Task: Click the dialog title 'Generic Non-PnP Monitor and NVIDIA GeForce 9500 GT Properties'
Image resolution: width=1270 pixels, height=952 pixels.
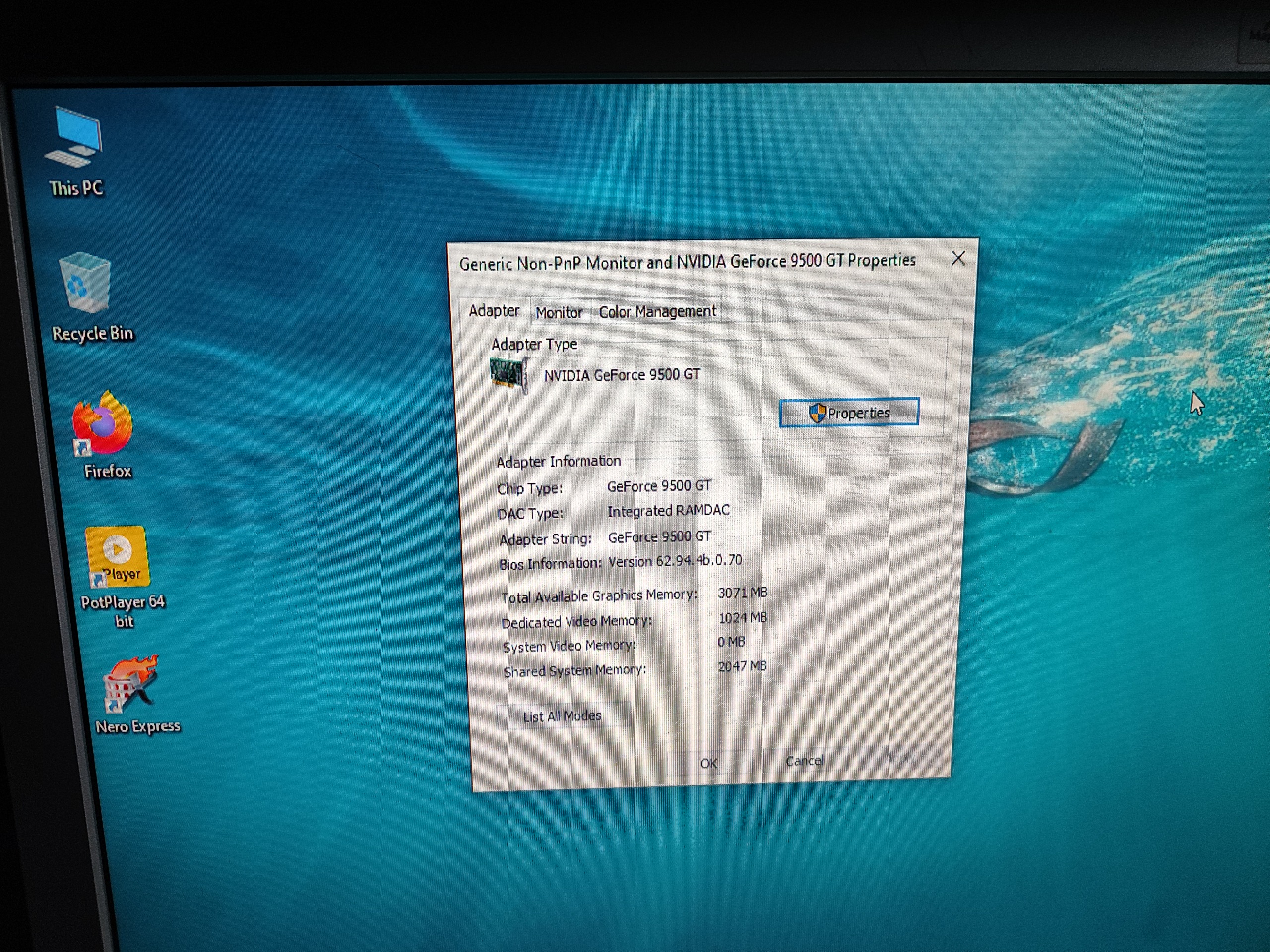Action: pos(687,262)
